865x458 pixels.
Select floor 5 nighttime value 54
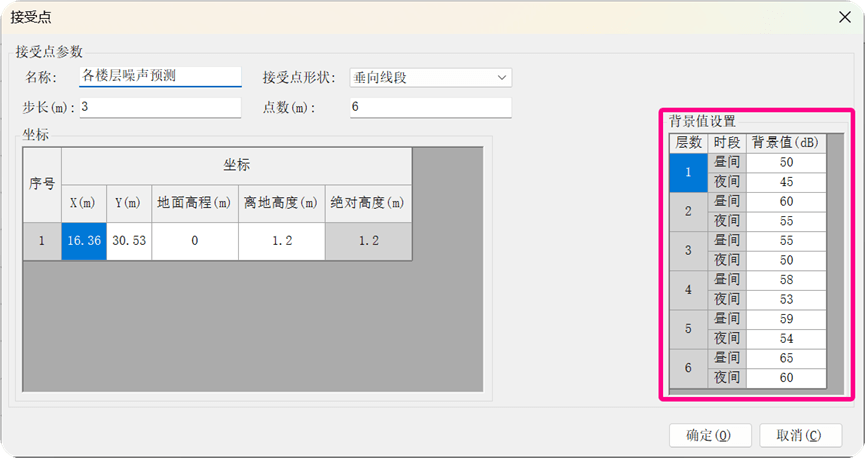pyautogui.click(x=786, y=339)
